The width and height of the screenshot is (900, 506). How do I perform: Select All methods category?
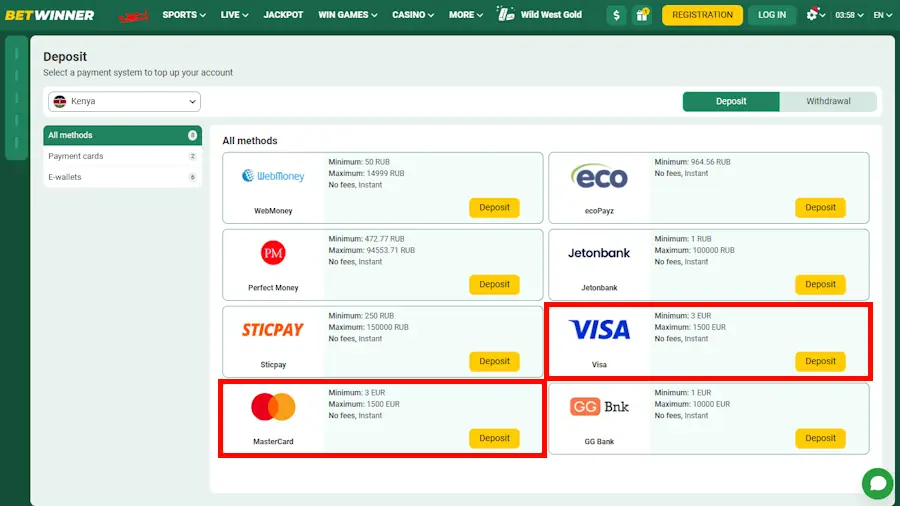122,135
